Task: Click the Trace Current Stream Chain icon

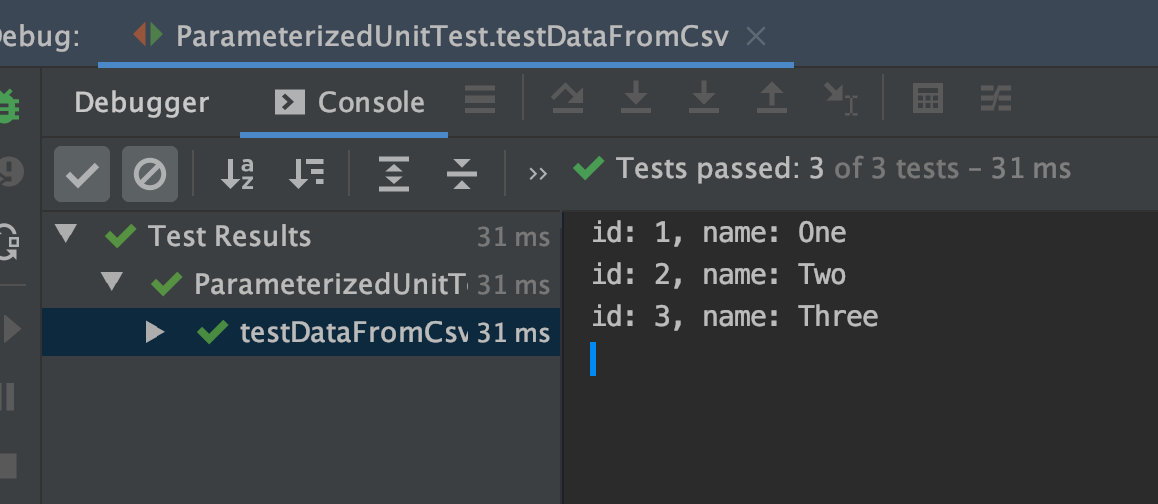Action: point(996,98)
